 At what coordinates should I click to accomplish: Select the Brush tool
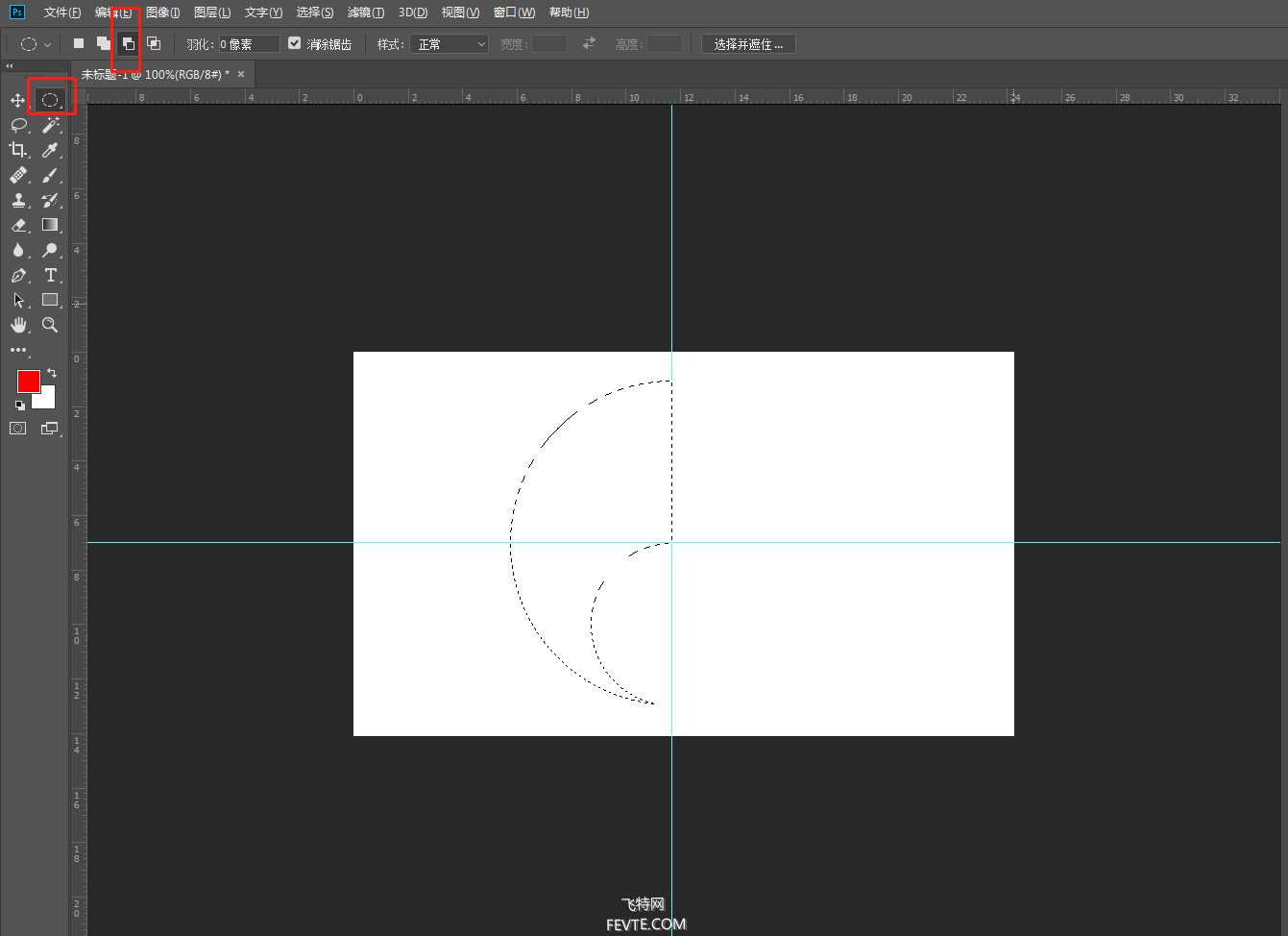tap(50, 175)
